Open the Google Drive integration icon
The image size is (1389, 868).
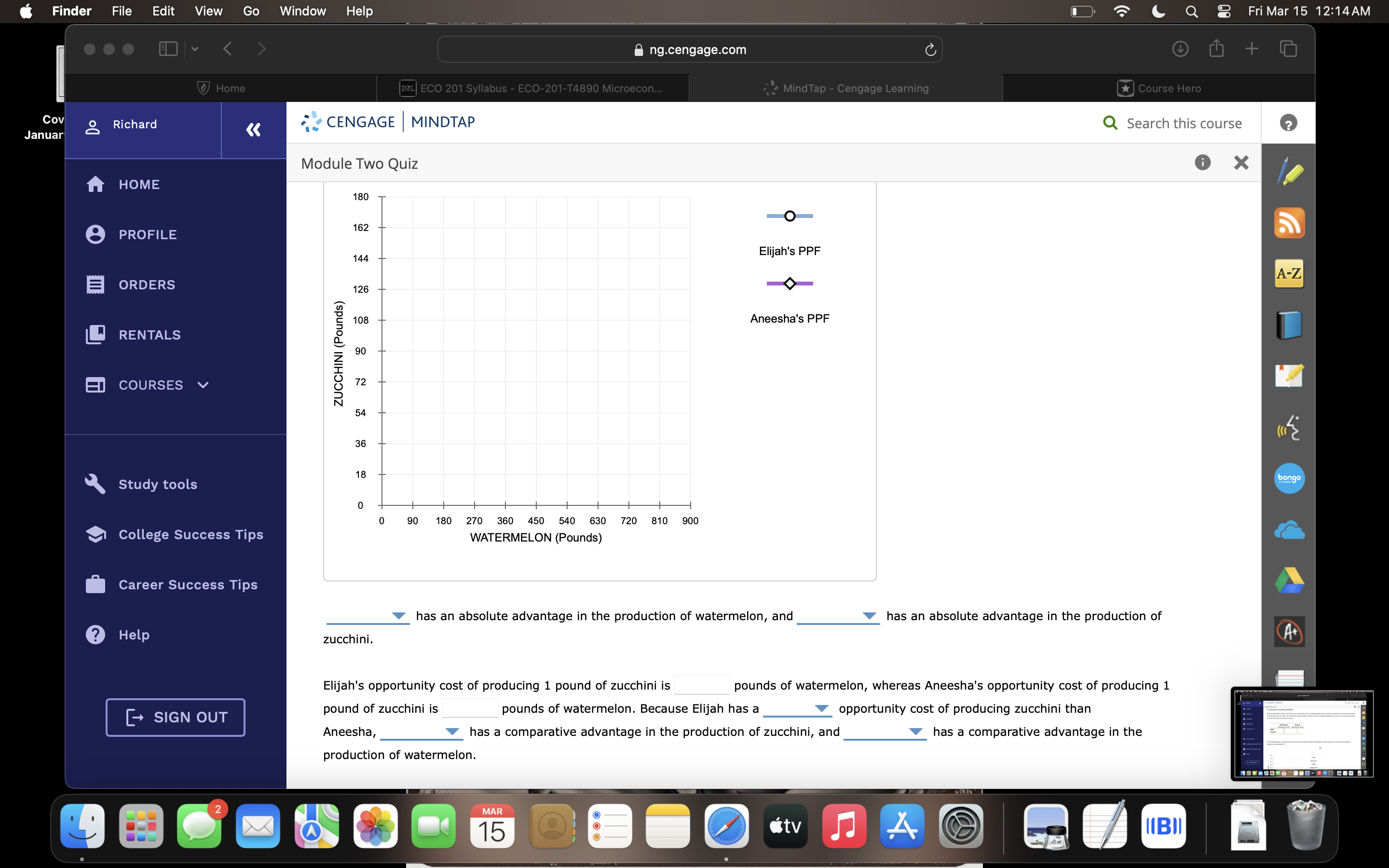pos(1289,580)
